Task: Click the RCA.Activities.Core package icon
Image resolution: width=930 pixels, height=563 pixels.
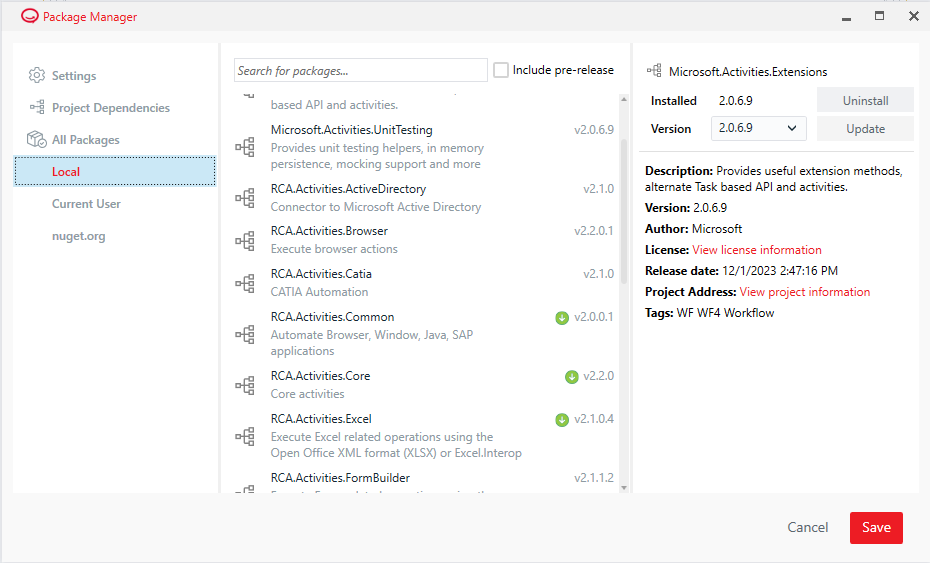Action: pos(245,385)
